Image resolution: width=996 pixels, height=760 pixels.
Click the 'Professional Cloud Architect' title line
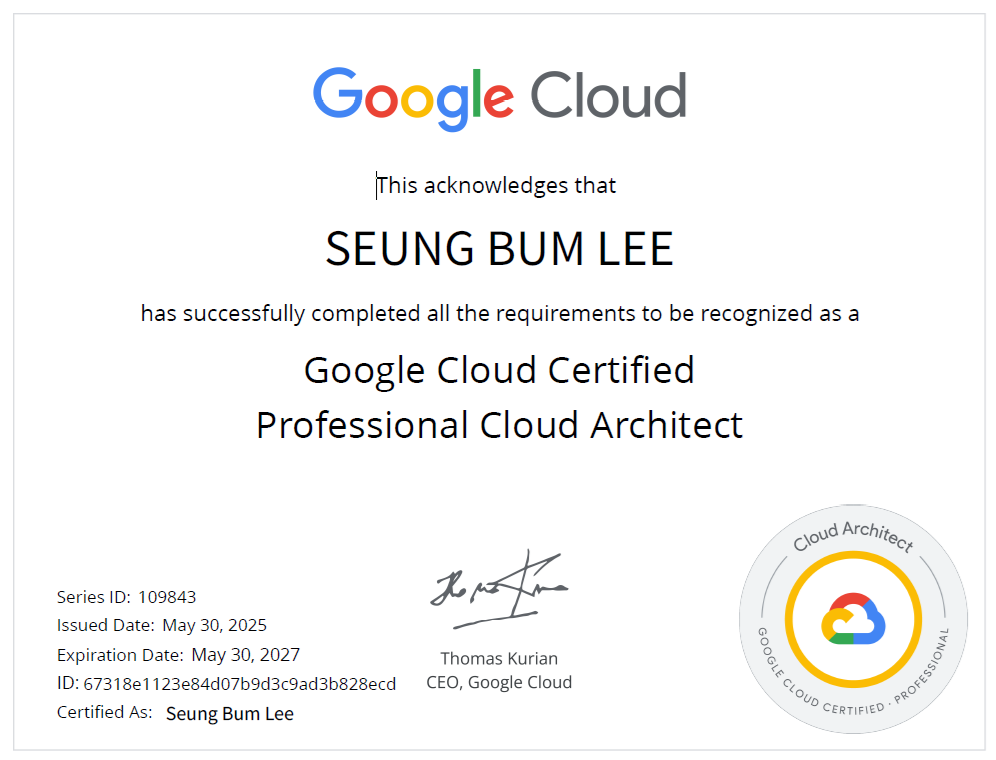(499, 424)
